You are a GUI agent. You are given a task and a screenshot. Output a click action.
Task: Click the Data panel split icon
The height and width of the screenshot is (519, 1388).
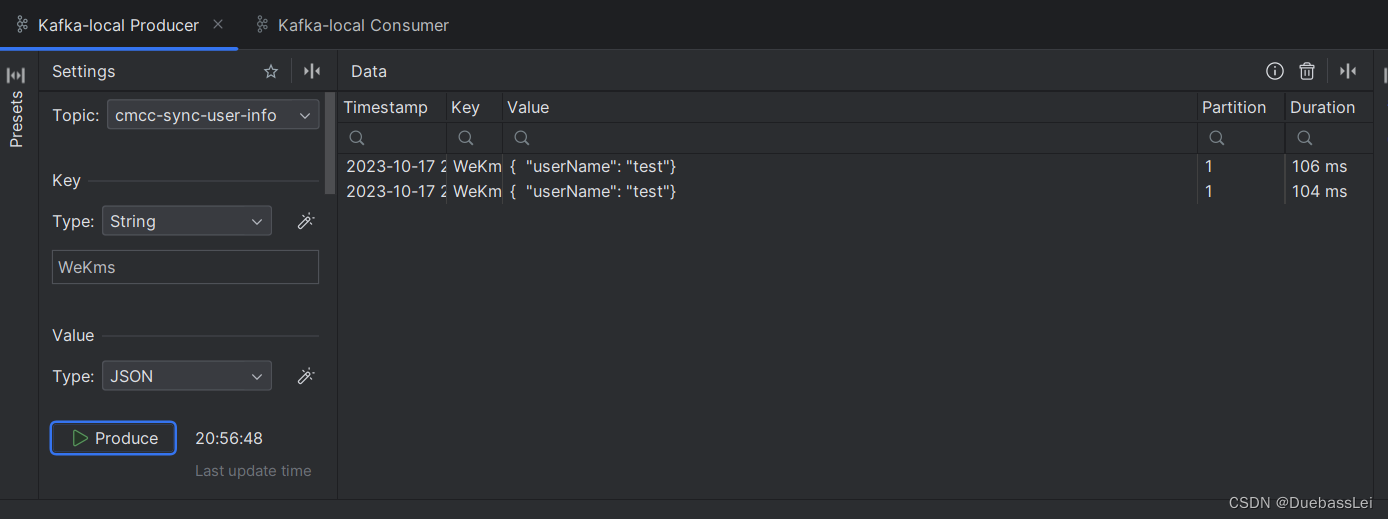1348,71
